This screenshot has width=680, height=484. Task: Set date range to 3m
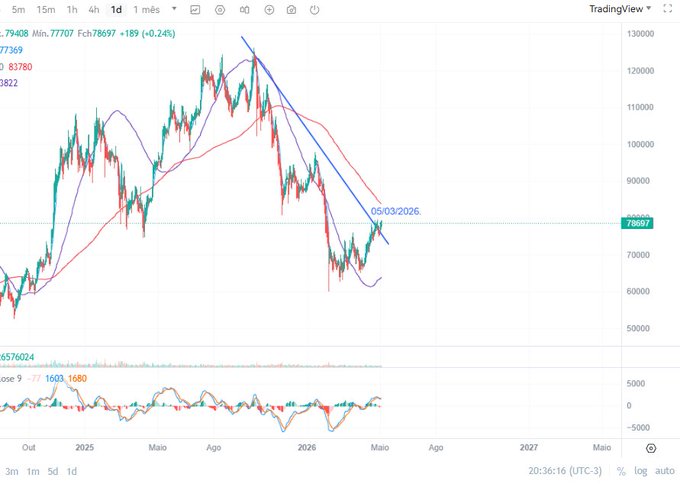(12, 471)
